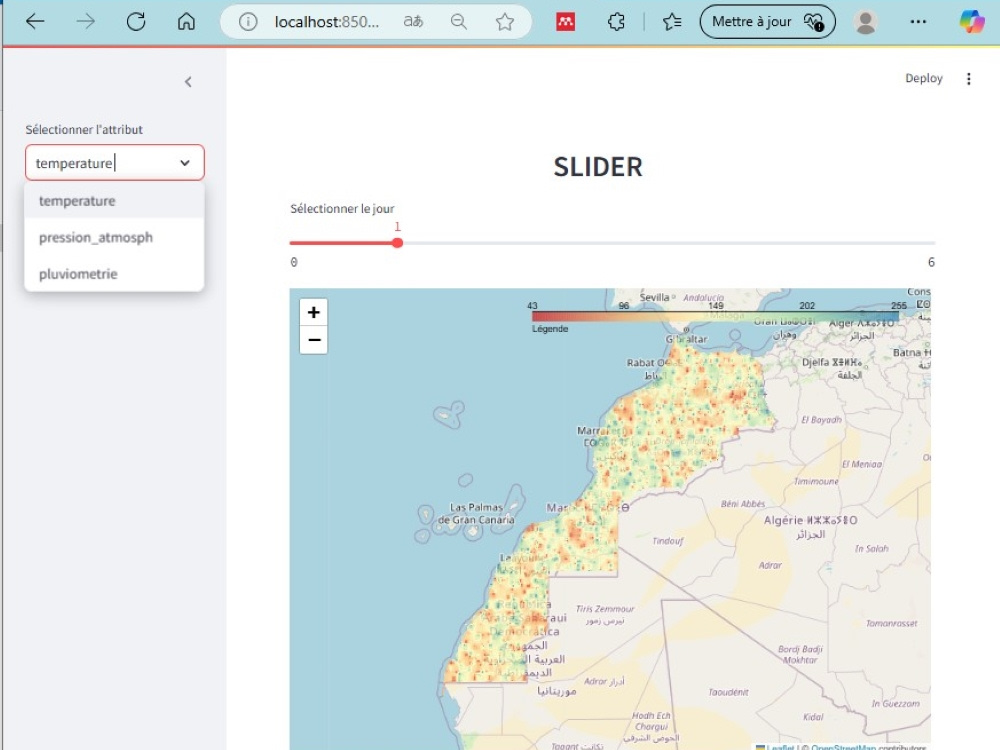Add page to favorites with star icon
This screenshot has width=1000, height=750.
pos(505,22)
